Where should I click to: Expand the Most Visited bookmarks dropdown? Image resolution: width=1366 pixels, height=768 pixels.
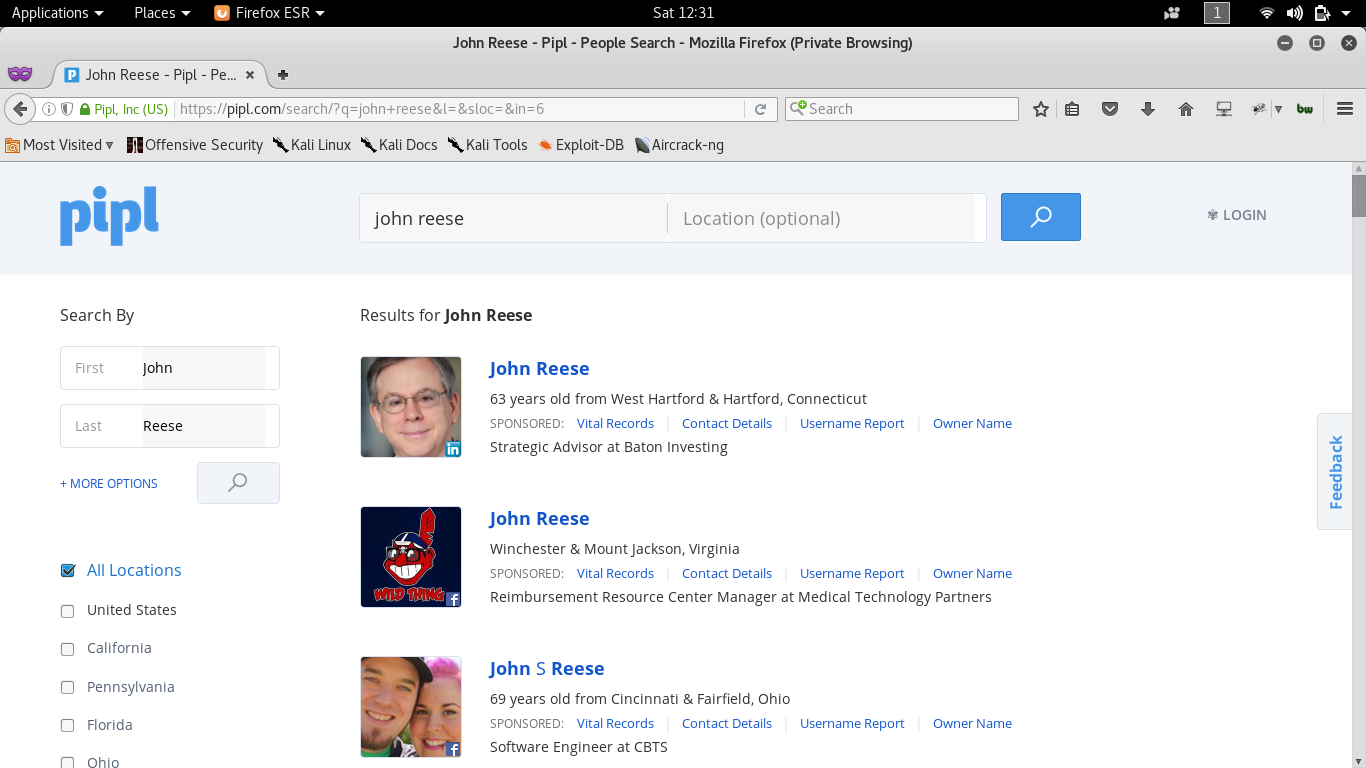pos(60,145)
